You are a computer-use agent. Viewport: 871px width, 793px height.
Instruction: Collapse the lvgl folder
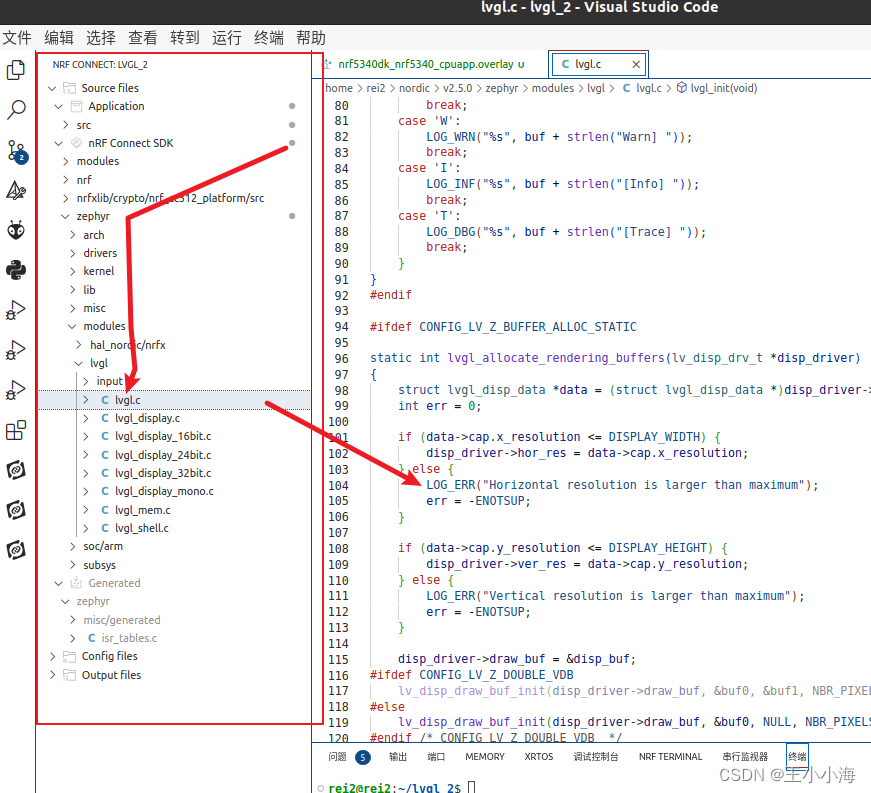[78, 363]
